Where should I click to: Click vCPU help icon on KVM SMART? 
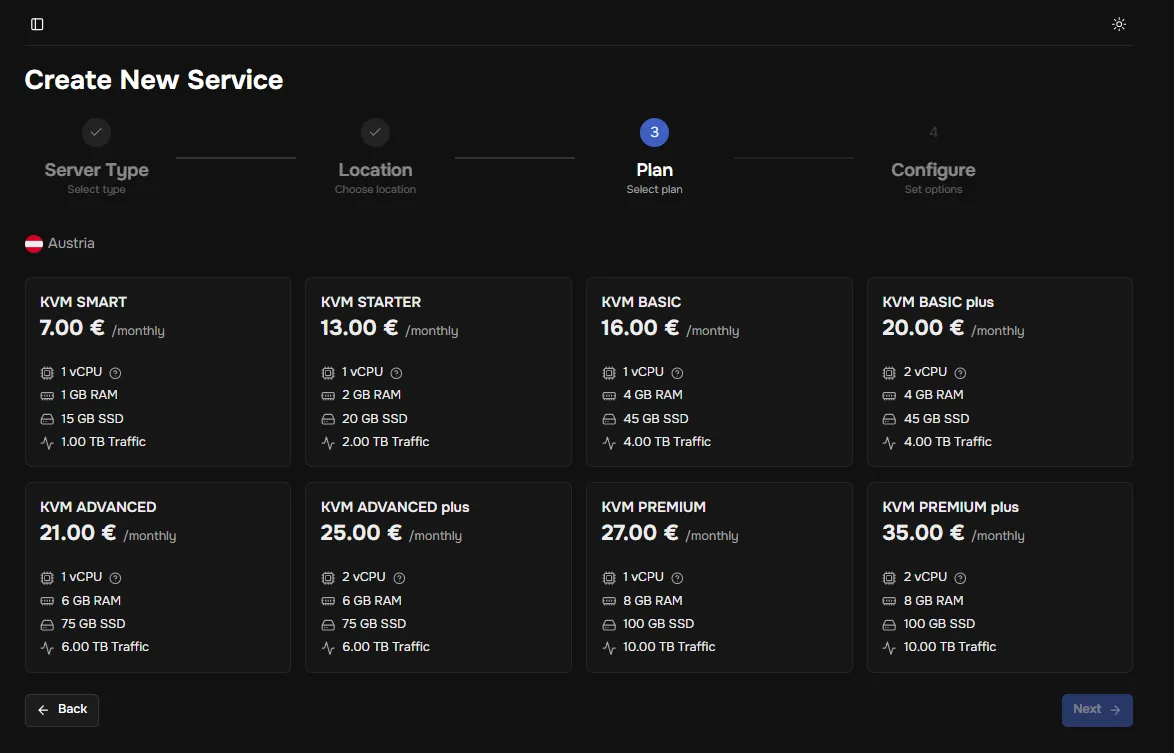(x=115, y=372)
